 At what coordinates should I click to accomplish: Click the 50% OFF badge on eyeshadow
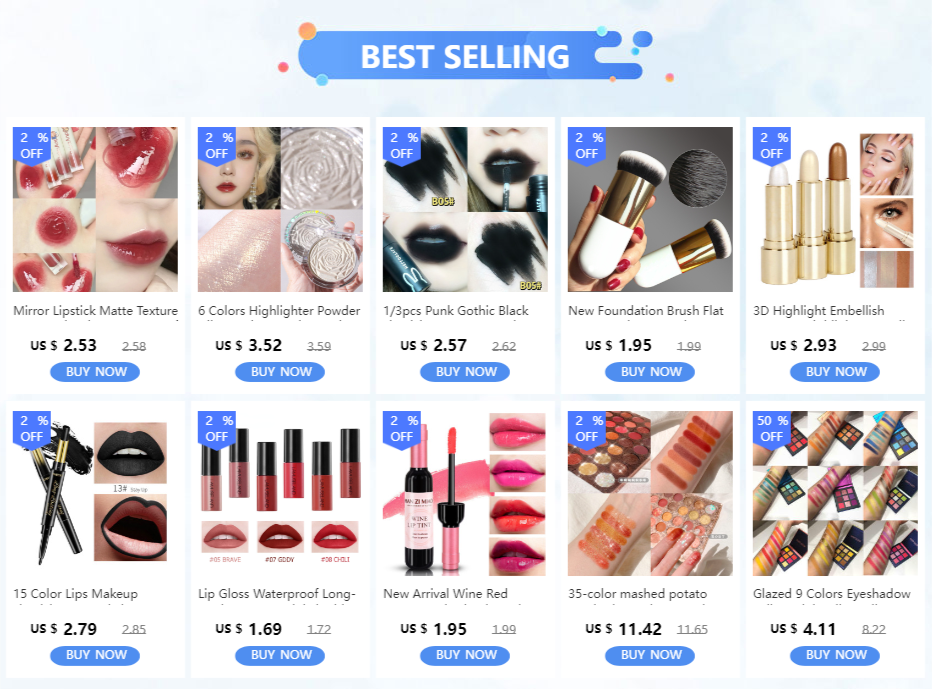(x=772, y=429)
